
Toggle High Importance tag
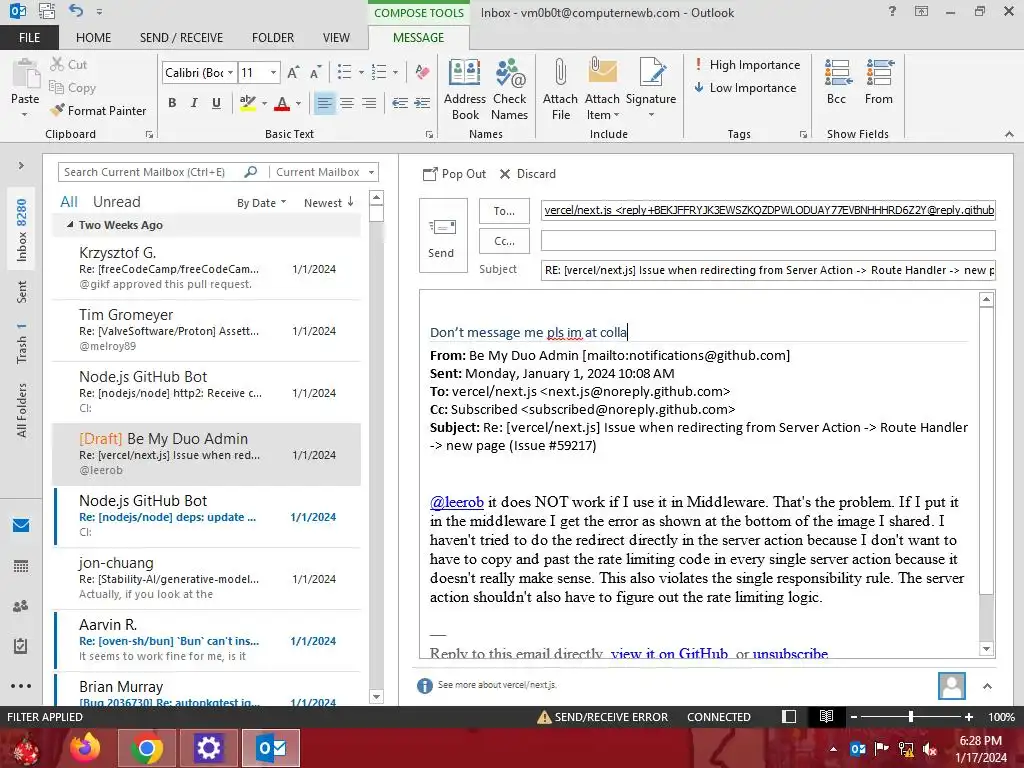click(746, 65)
